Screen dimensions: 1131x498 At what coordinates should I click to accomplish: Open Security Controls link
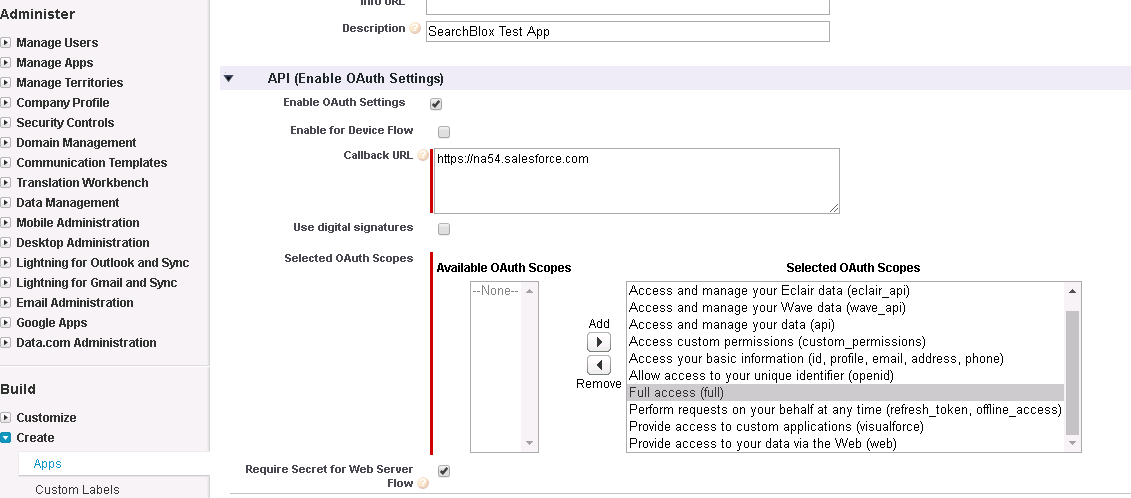coord(65,123)
